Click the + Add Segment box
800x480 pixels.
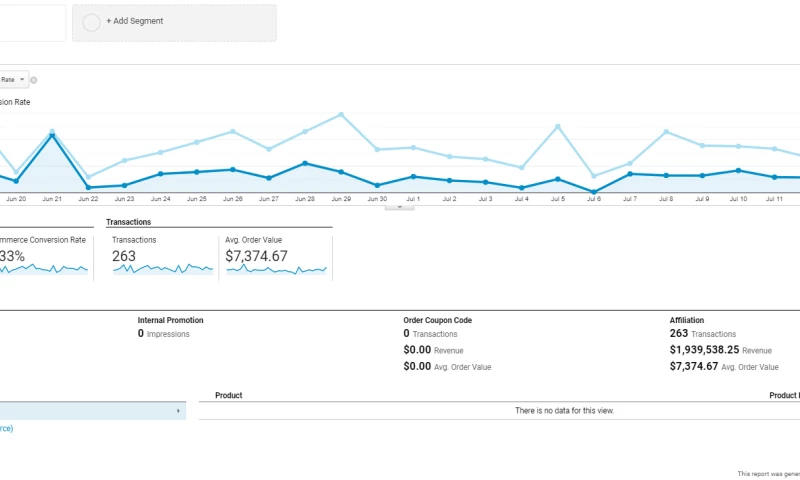point(174,22)
